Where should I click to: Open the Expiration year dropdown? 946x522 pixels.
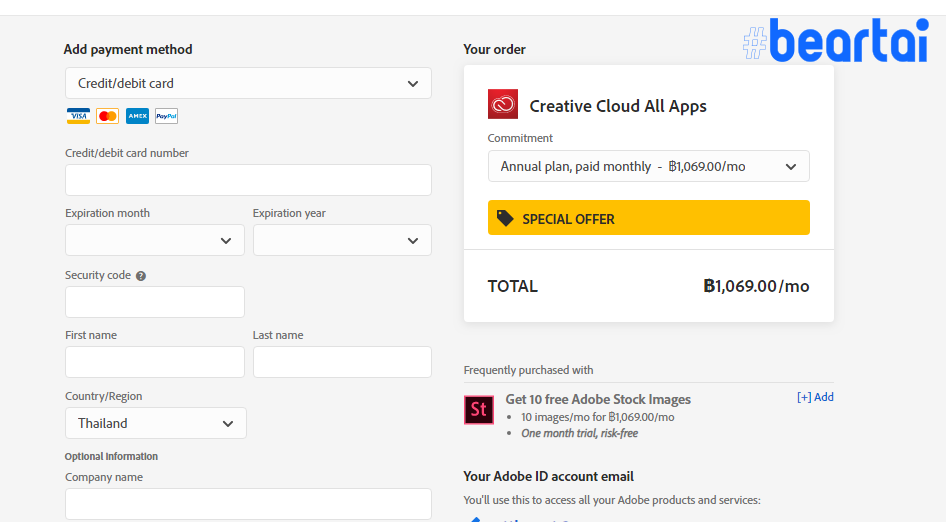[342, 240]
